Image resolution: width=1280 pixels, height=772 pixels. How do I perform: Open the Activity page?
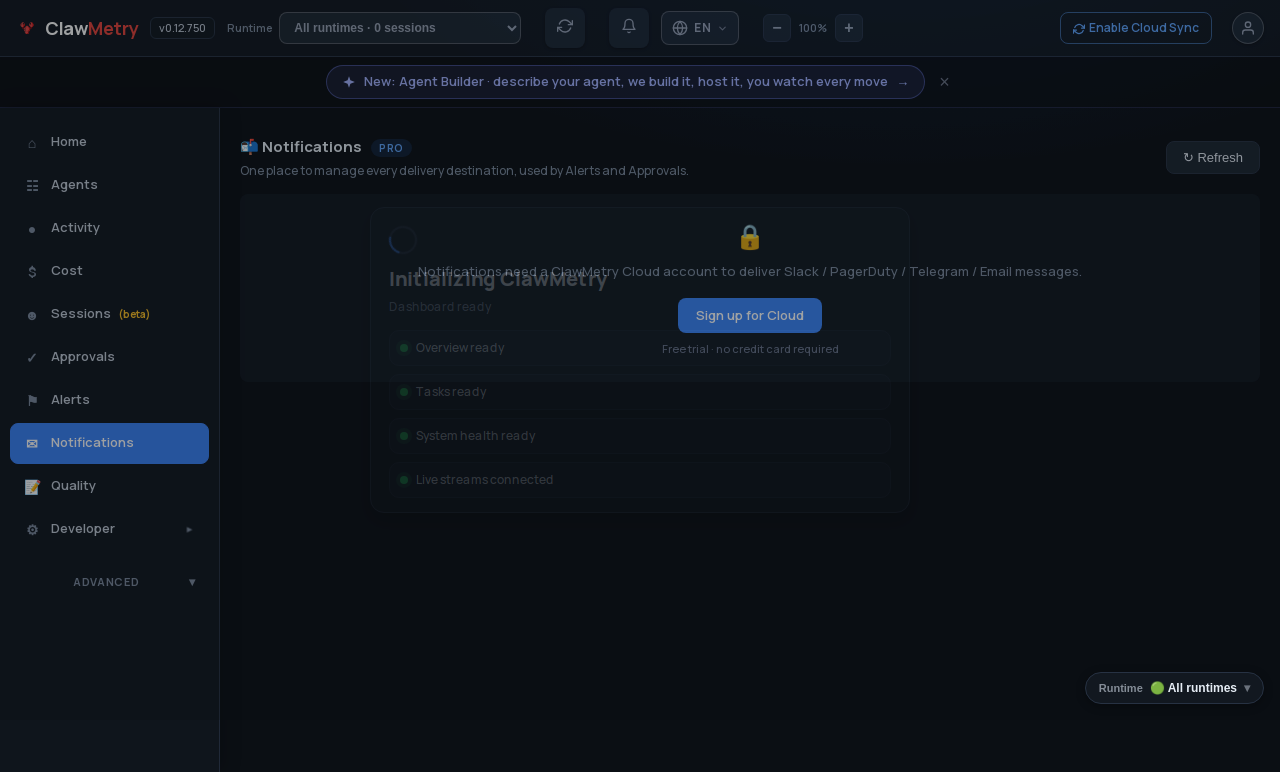coord(110,228)
